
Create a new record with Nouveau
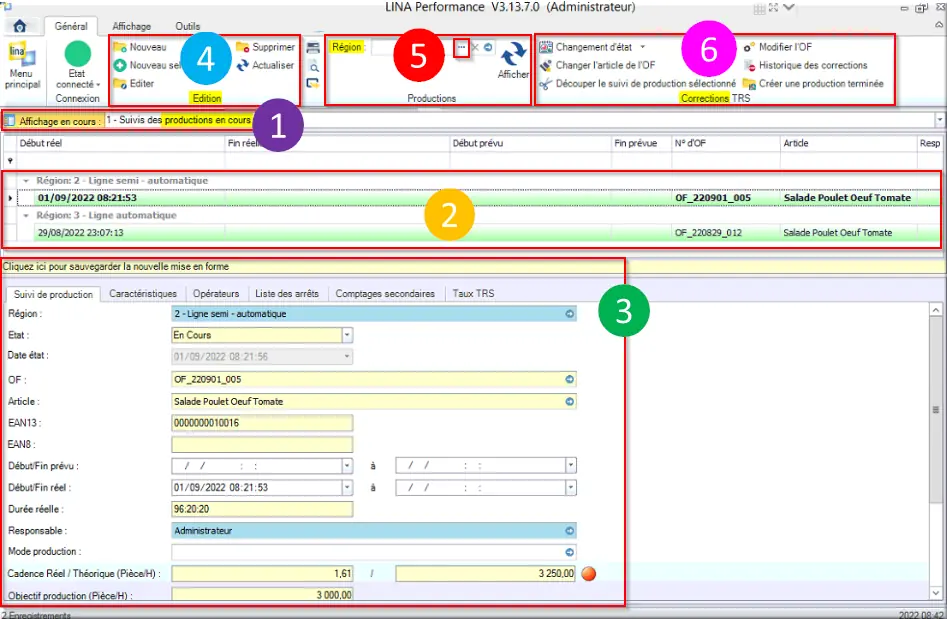(140, 47)
